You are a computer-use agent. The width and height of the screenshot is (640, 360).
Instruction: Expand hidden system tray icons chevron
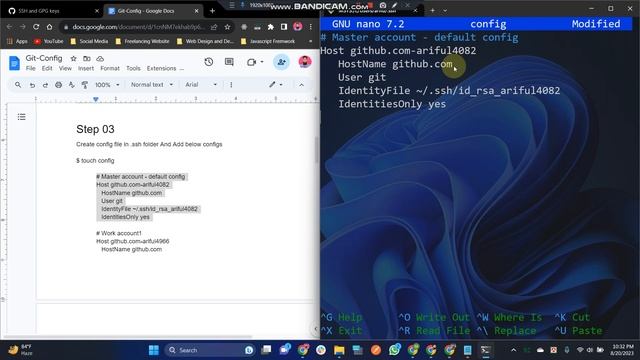[x=513, y=350]
